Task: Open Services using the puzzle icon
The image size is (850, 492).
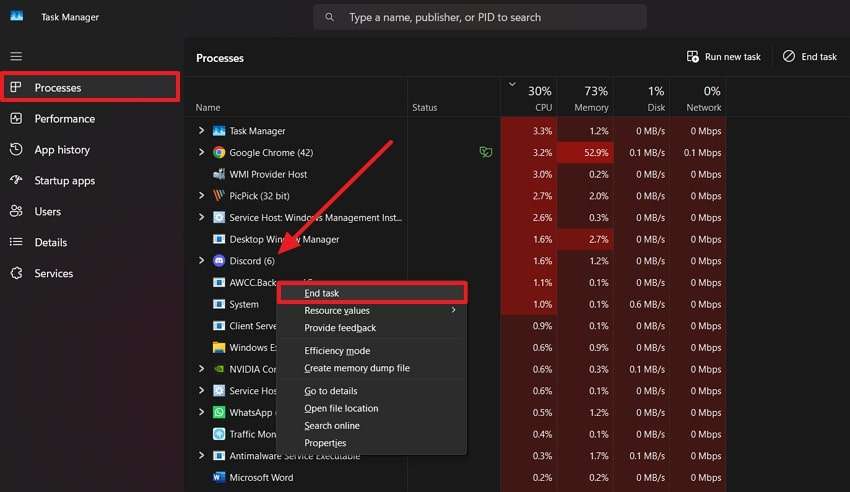Action: click(x=16, y=273)
